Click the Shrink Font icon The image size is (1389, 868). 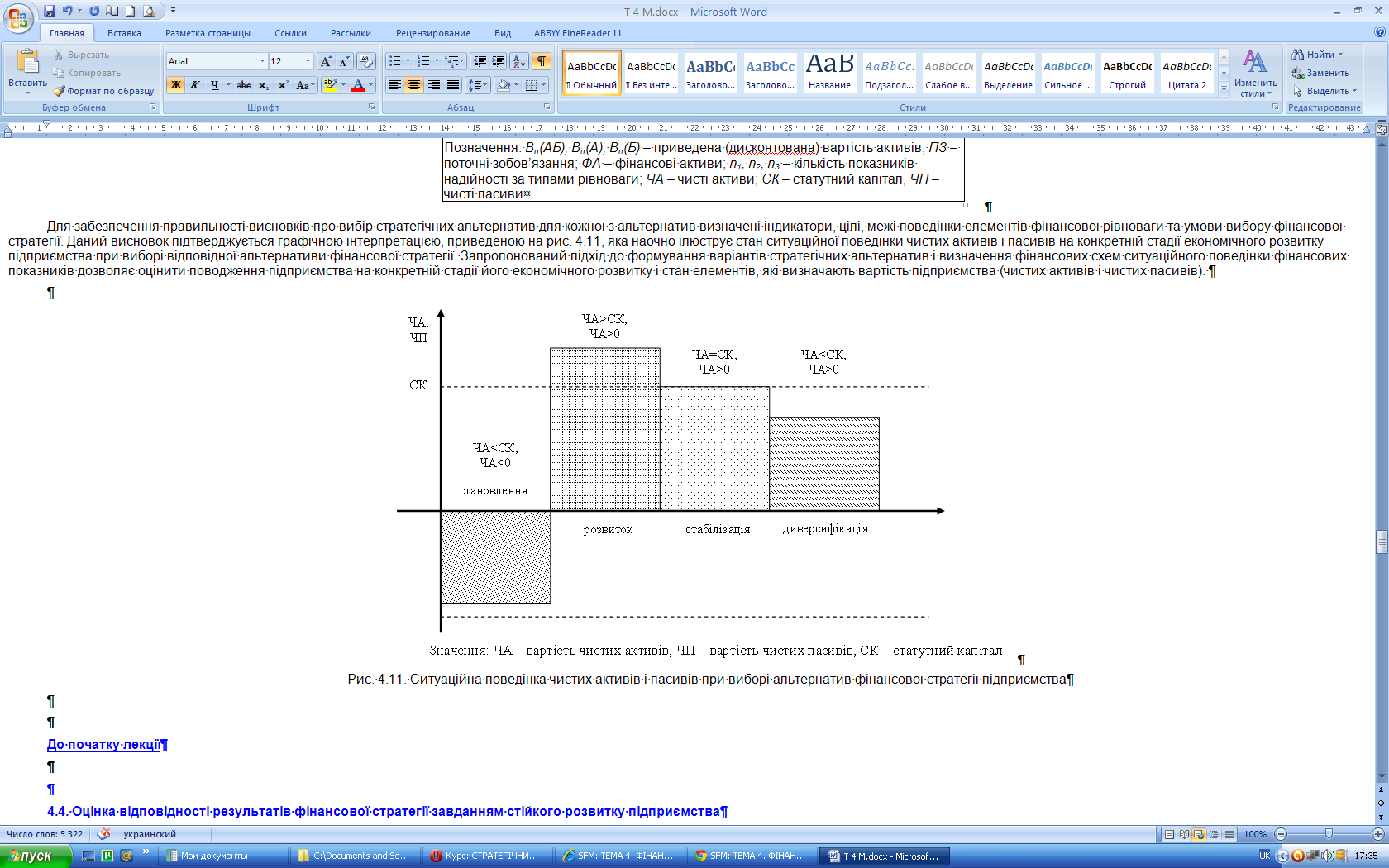click(344, 61)
